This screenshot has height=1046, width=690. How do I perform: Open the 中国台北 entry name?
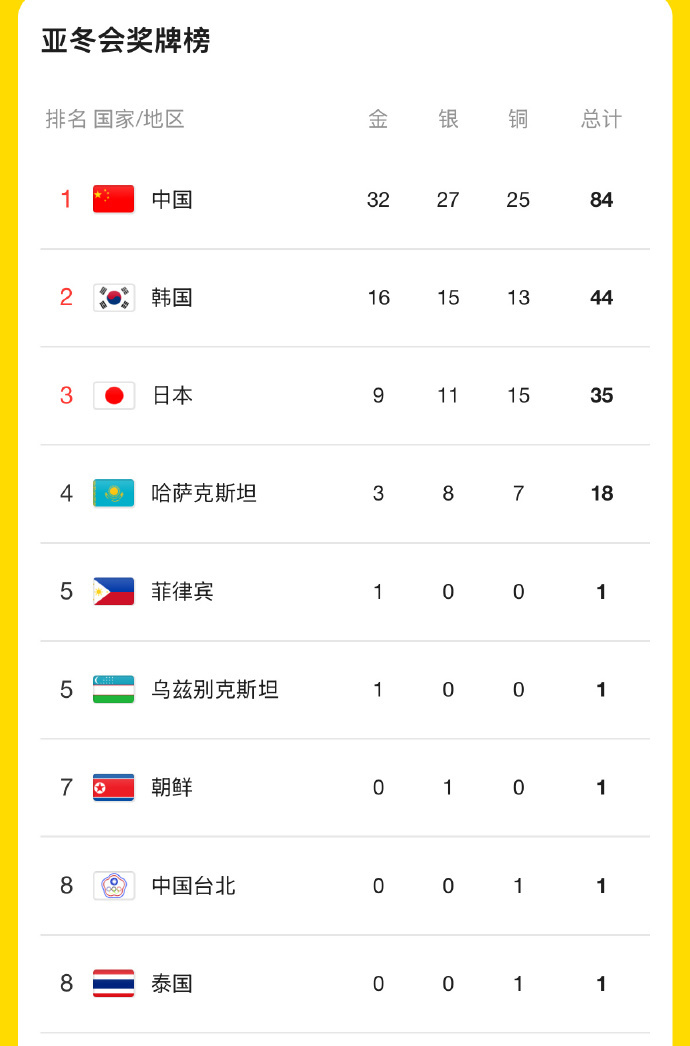pyautogui.click(x=194, y=885)
